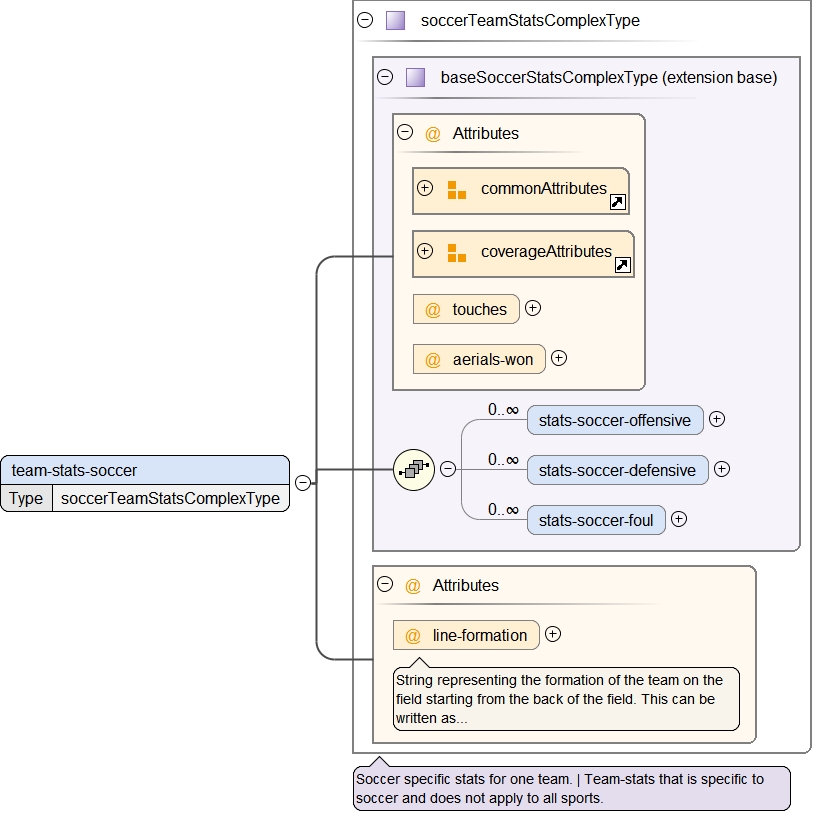Collapse the sequence compositor children
Viewport: 813px width, 814px height.
click(x=448, y=469)
